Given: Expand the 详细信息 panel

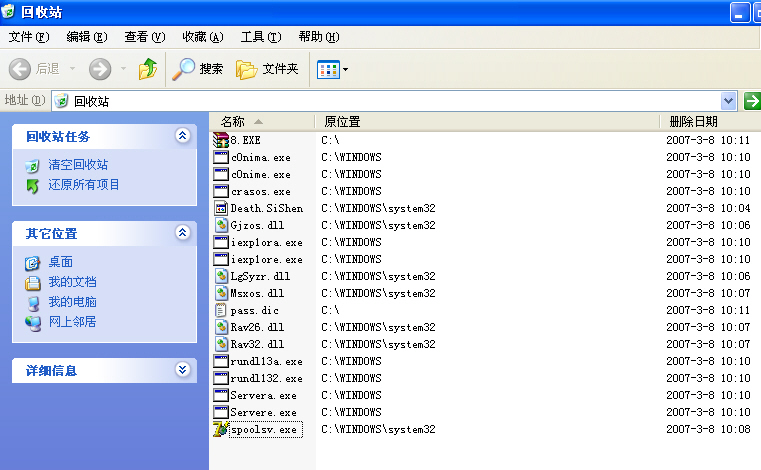Looking at the screenshot, I should tap(182, 370).
